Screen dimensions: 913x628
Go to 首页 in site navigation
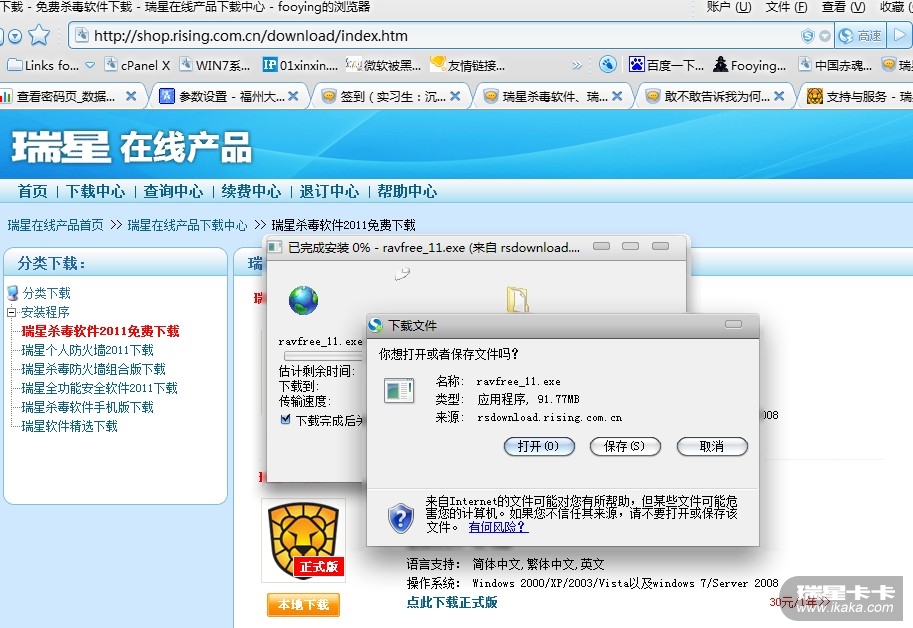tap(33, 191)
